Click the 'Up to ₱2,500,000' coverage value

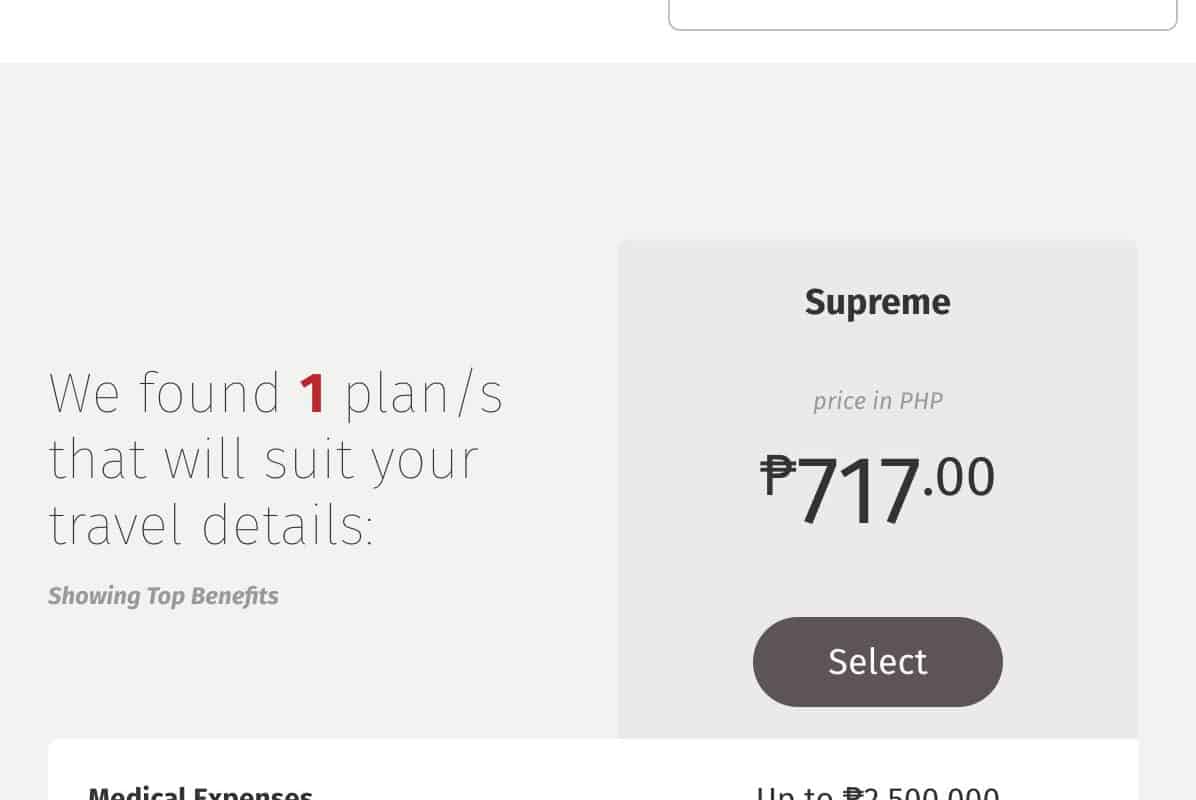(x=878, y=794)
